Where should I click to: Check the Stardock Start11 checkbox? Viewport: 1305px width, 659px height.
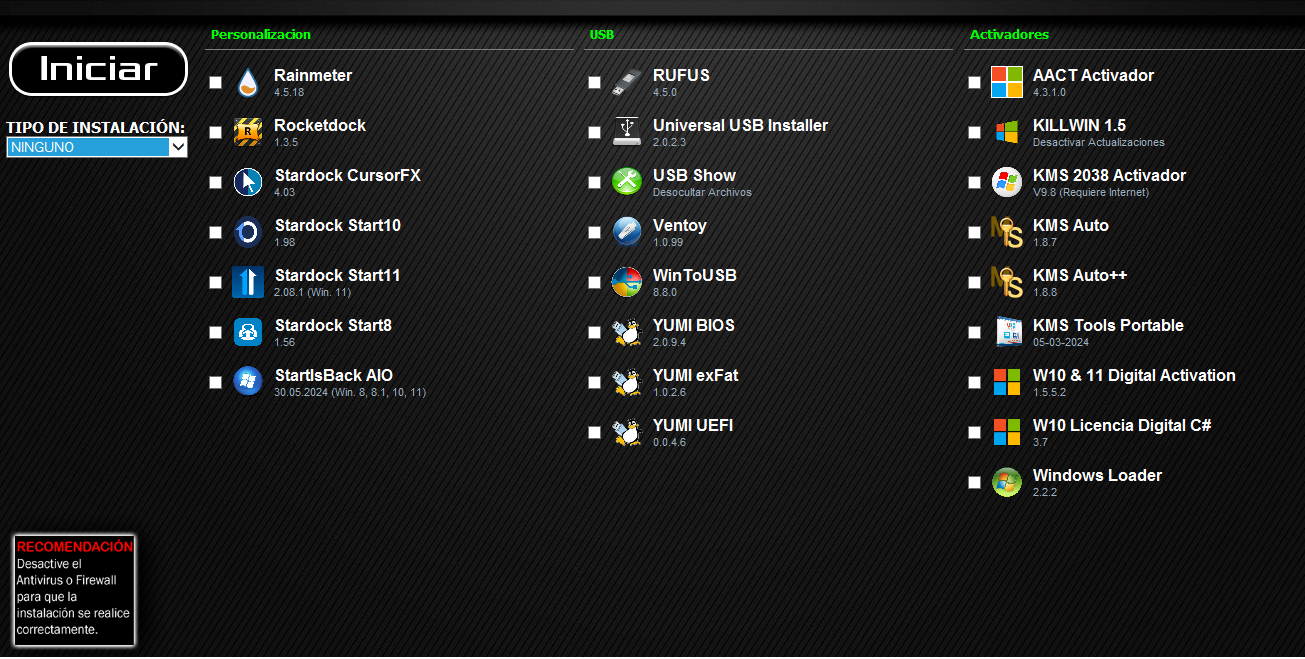coord(215,282)
